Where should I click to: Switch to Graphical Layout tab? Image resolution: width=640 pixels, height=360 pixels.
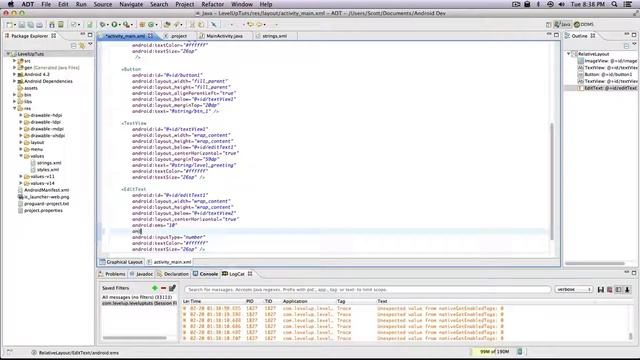pyautogui.click(x=121, y=262)
